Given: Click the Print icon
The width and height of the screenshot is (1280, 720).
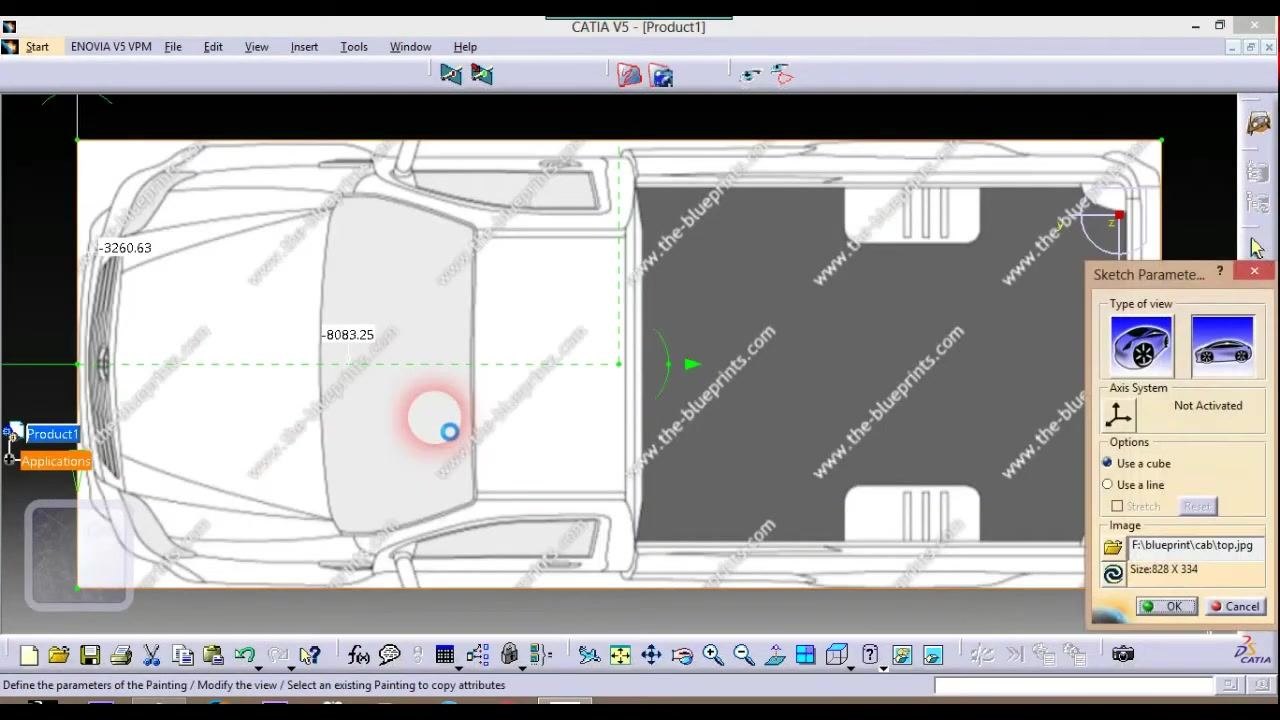Looking at the screenshot, I should (x=121, y=655).
